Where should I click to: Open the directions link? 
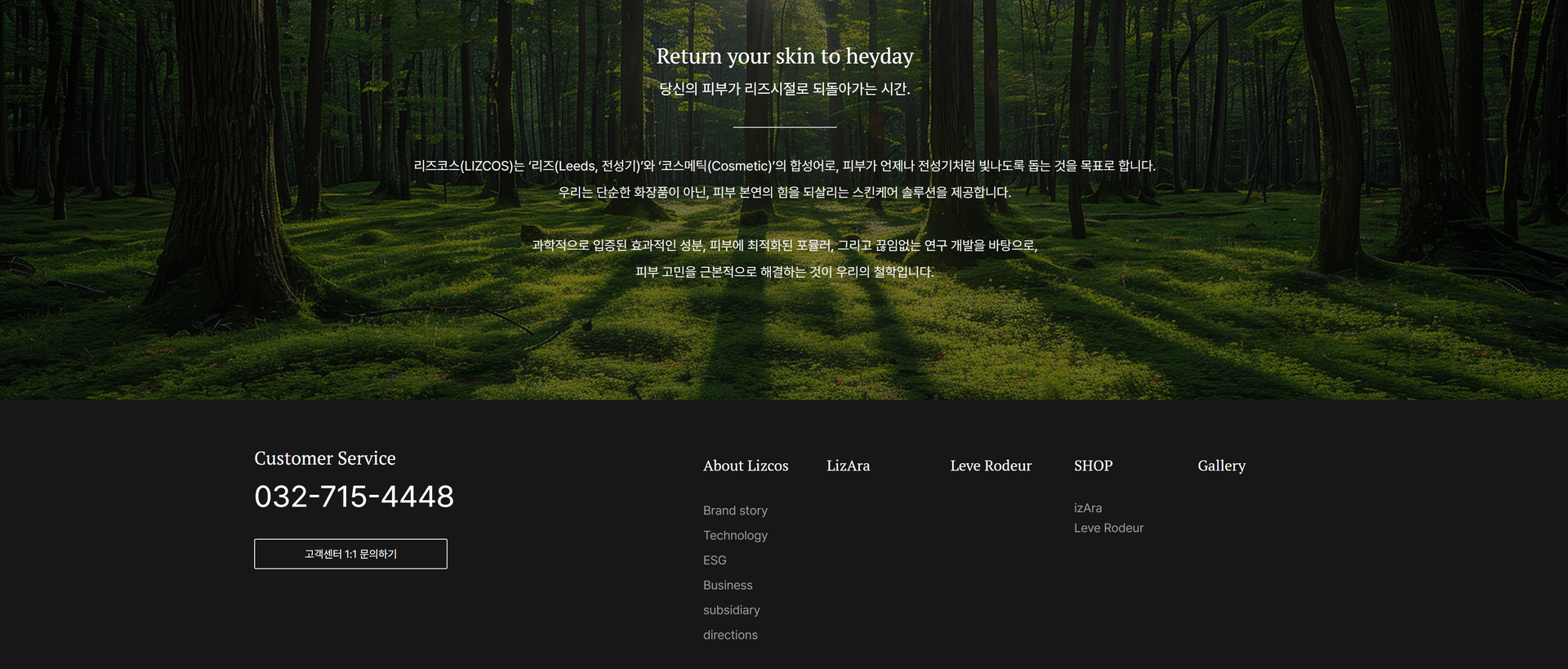pyautogui.click(x=730, y=635)
